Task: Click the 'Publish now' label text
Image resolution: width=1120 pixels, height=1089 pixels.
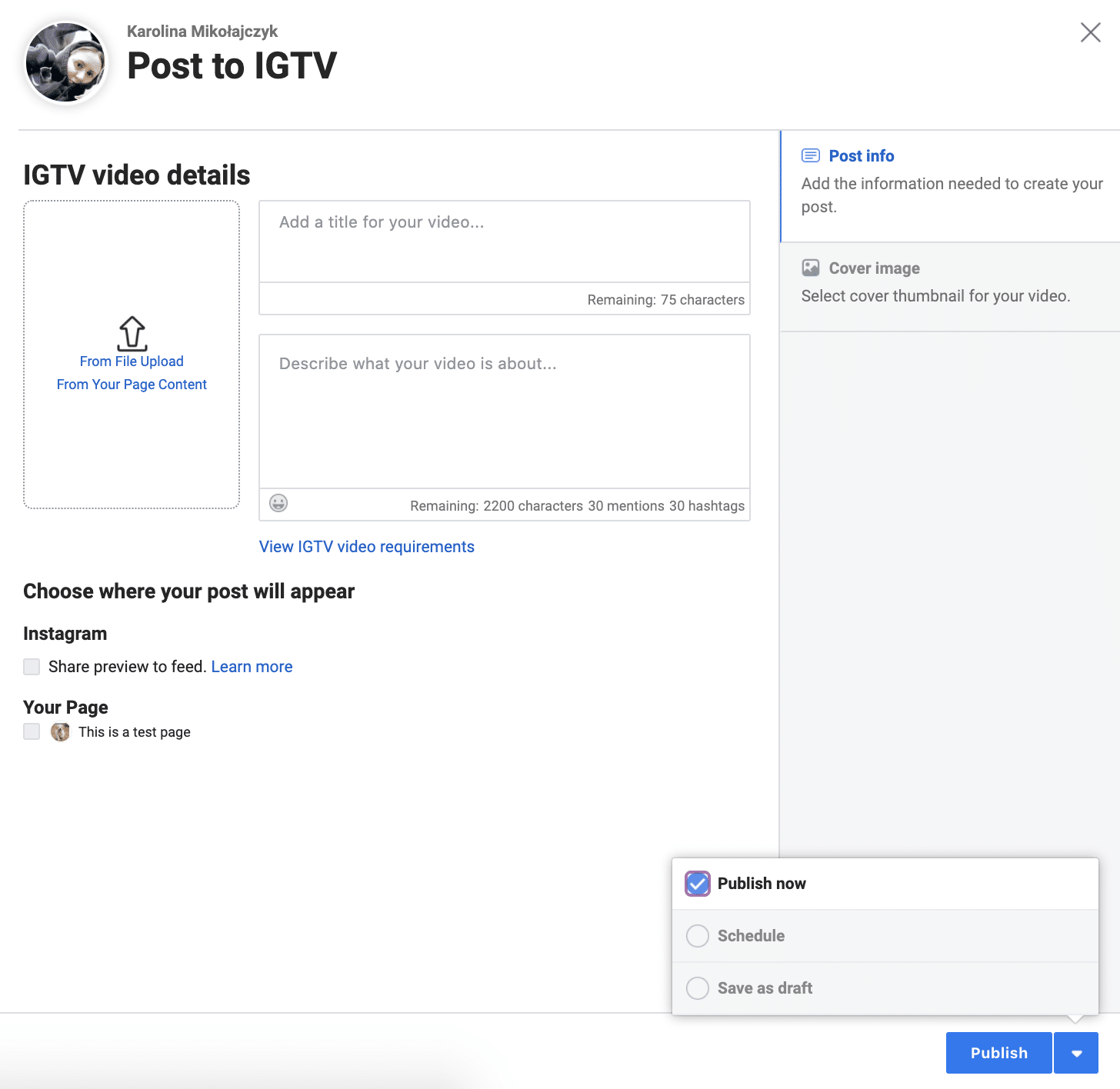Action: (x=762, y=884)
